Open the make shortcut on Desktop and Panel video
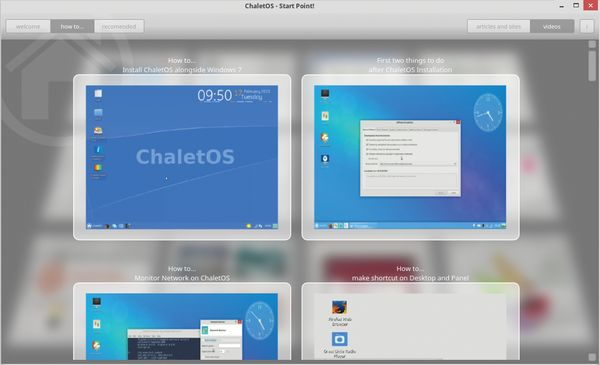The image size is (600, 365). click(x=410, y=322)
